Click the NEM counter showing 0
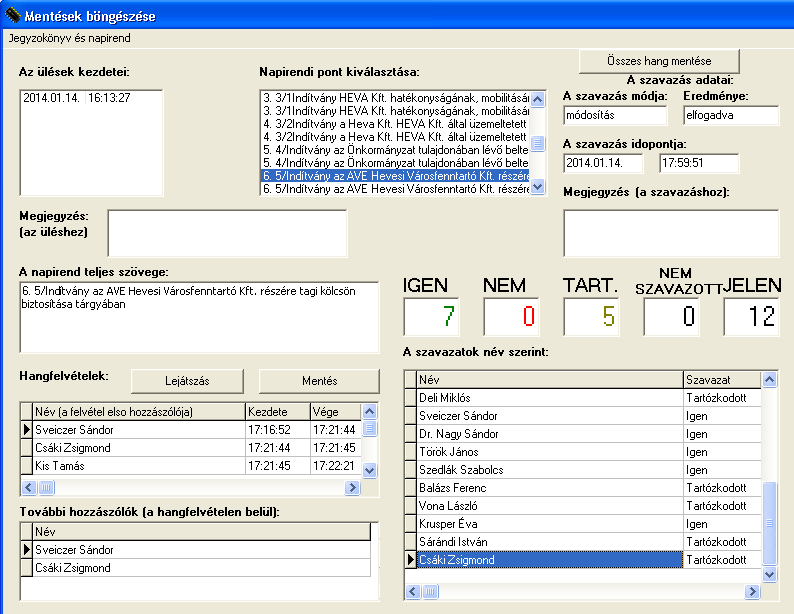 pos(511,316)
